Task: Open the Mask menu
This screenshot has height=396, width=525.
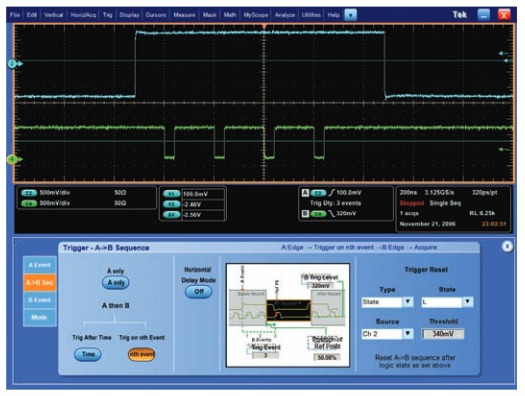Action: pyautogui.click(x=210, y=15)
